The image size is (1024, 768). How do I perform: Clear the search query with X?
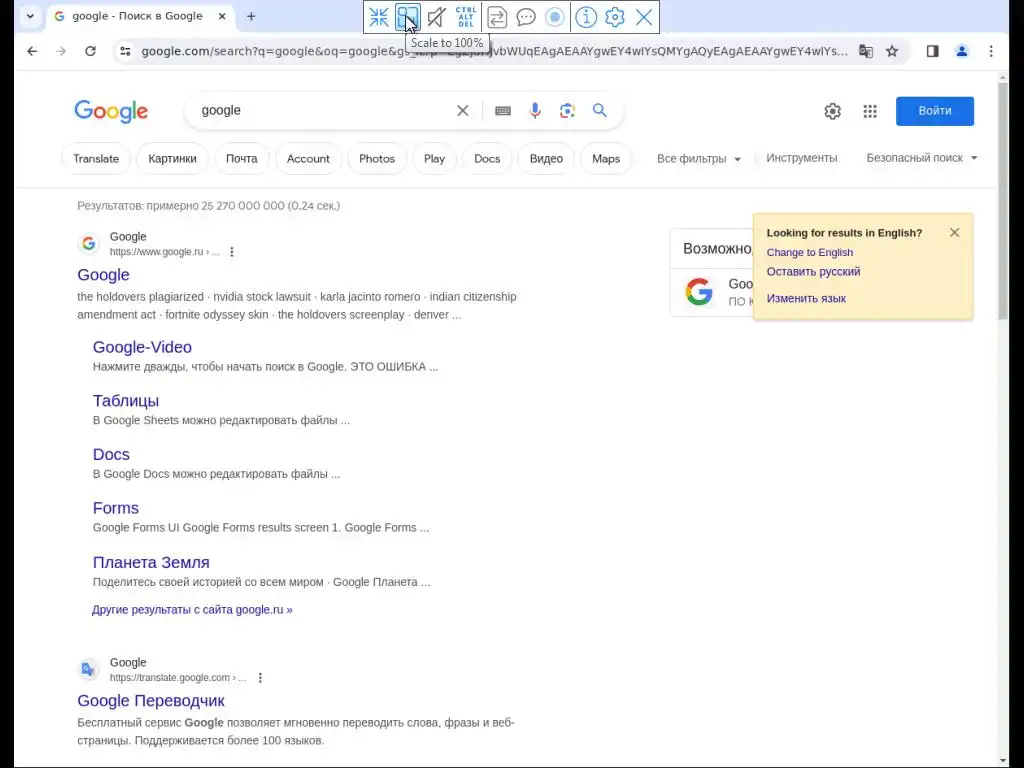coord(462,110)
